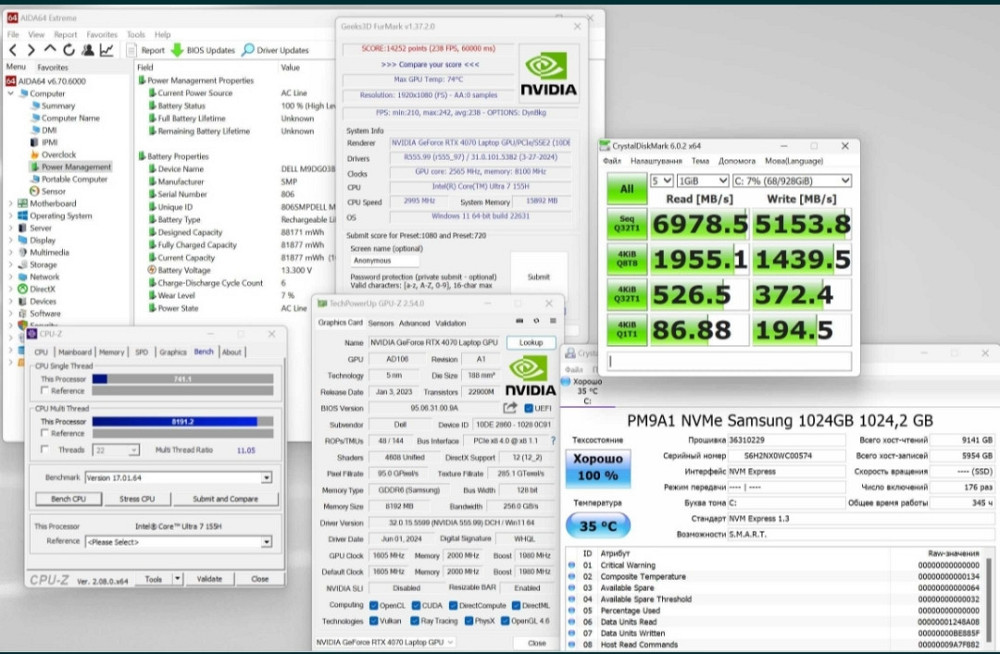The width and height of the screenshot is (1000, 654).
Task: Switch to the Sensors tab in GPU-Z
Action: [x=381, y=323]
